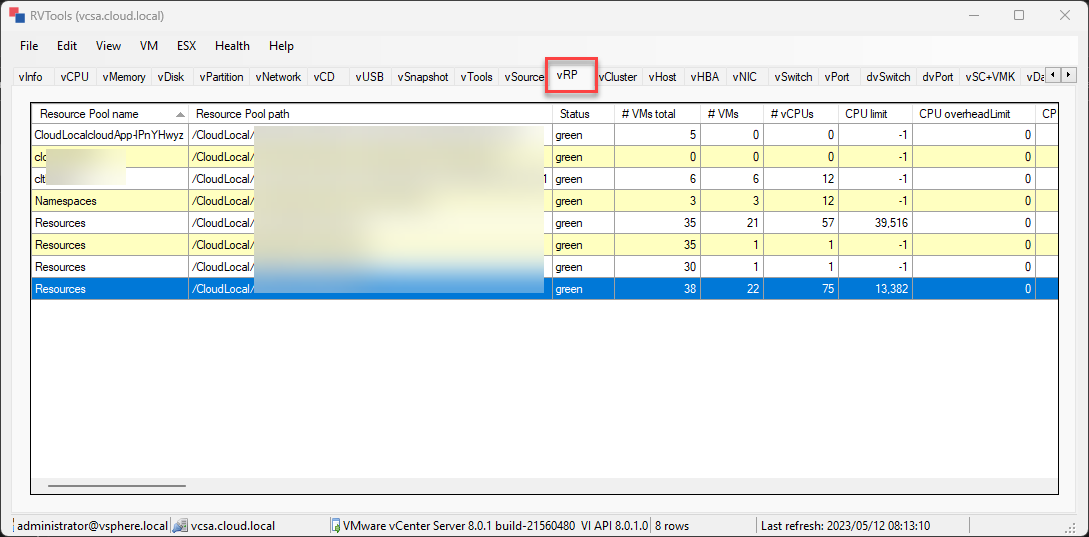Switch to the vMemory tab

[x=124, y=77]
